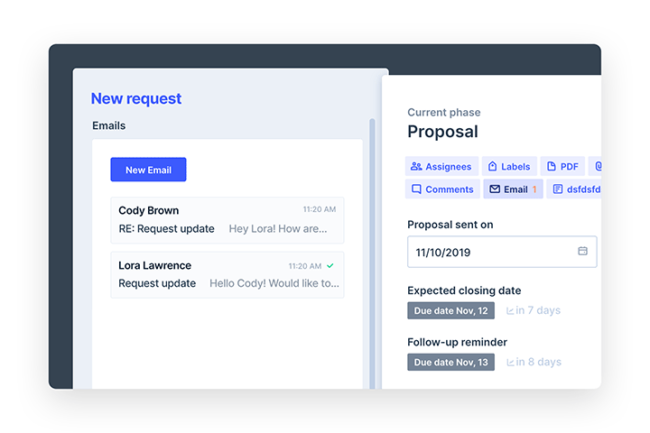This screenshot has width=650, height=433.
Task: Click the Proposal sent on date field
Action: pyautogui.click(x=490, y=252)
